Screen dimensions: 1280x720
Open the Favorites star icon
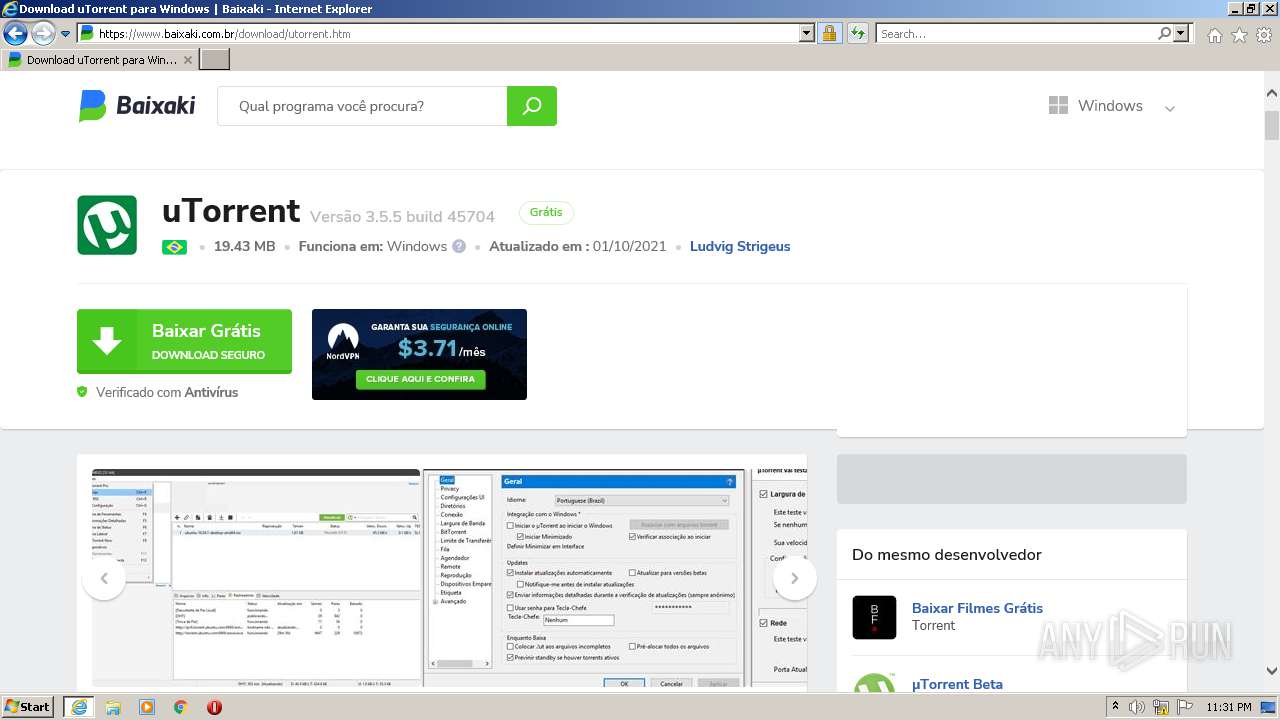[1239, 35]
